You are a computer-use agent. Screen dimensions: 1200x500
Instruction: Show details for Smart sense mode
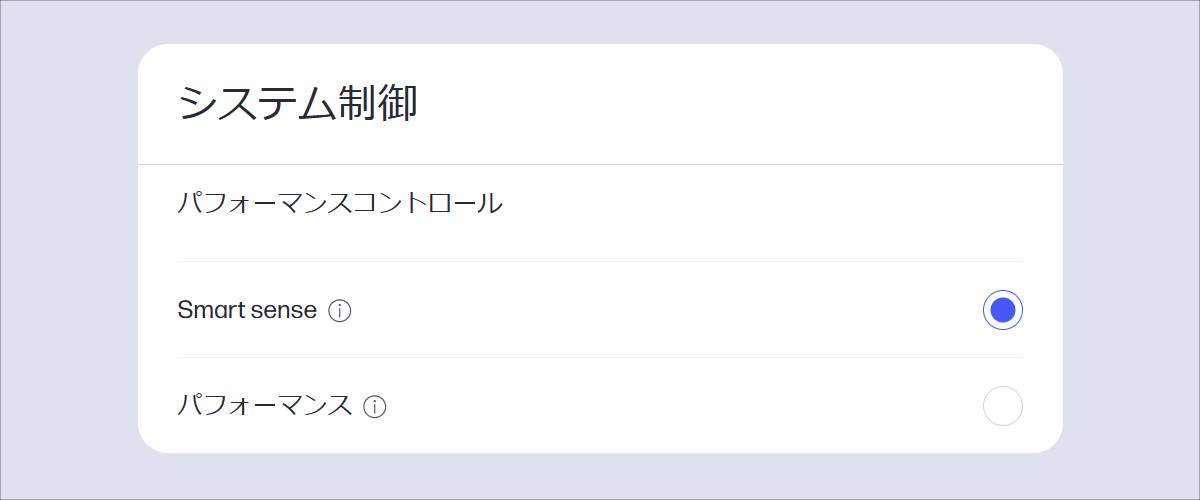(340, 311)
